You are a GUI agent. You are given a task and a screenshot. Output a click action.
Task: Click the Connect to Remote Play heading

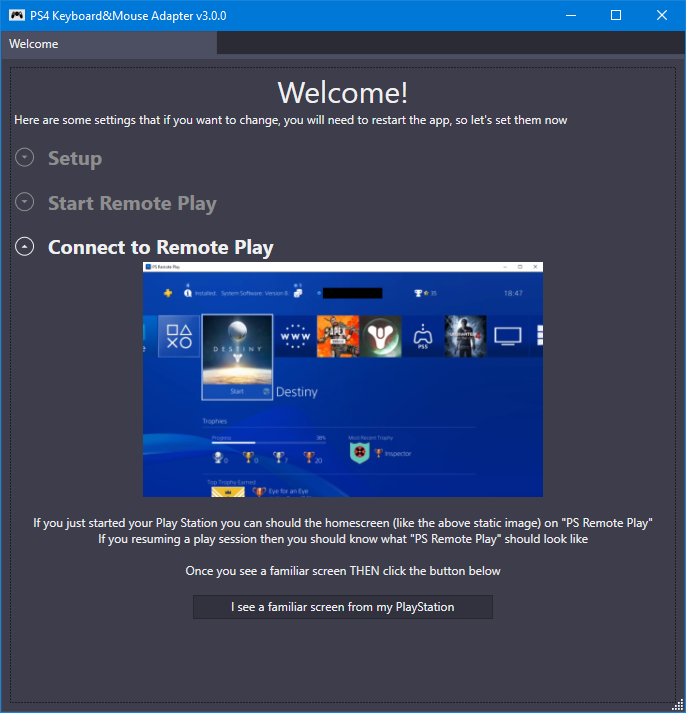[x=161, y=247]
